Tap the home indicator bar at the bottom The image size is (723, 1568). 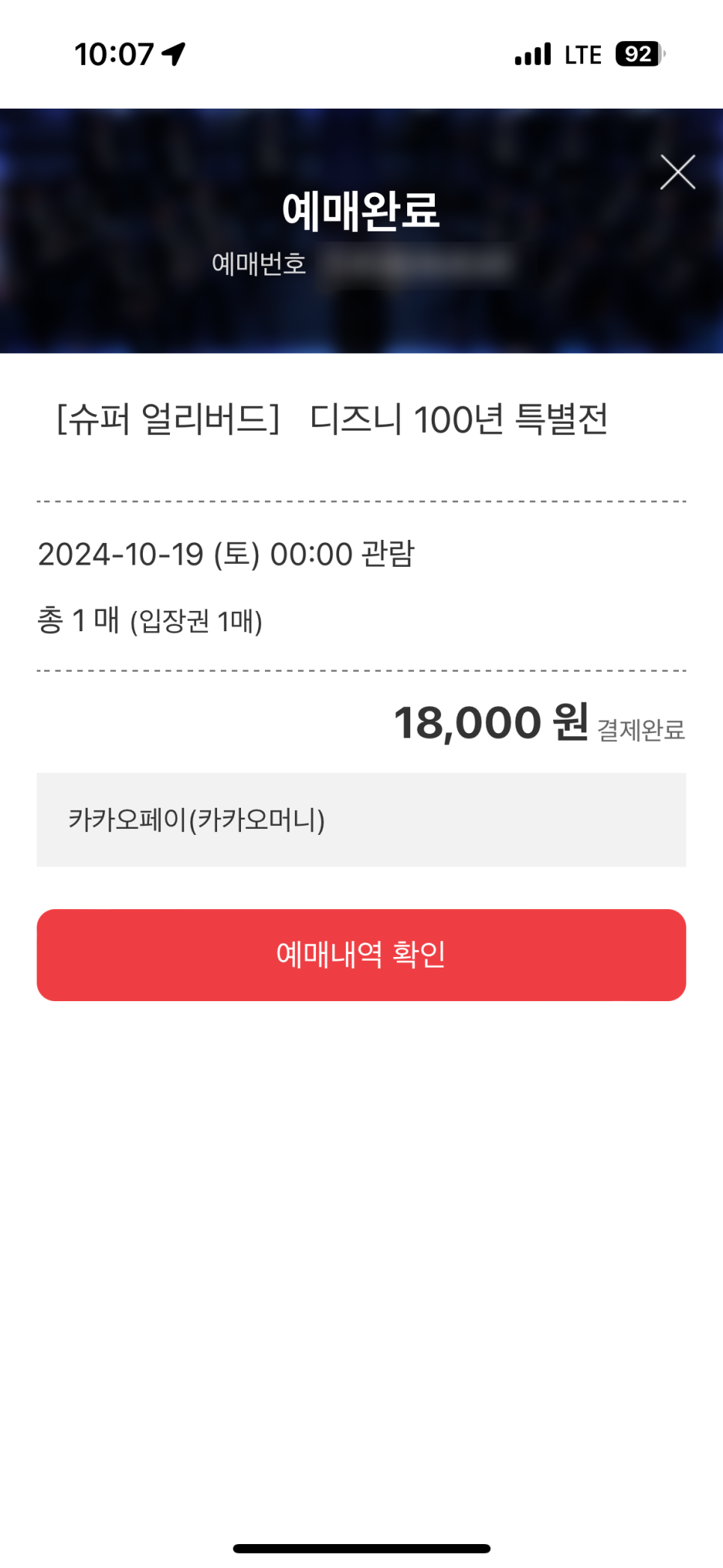click(361, 1548)
